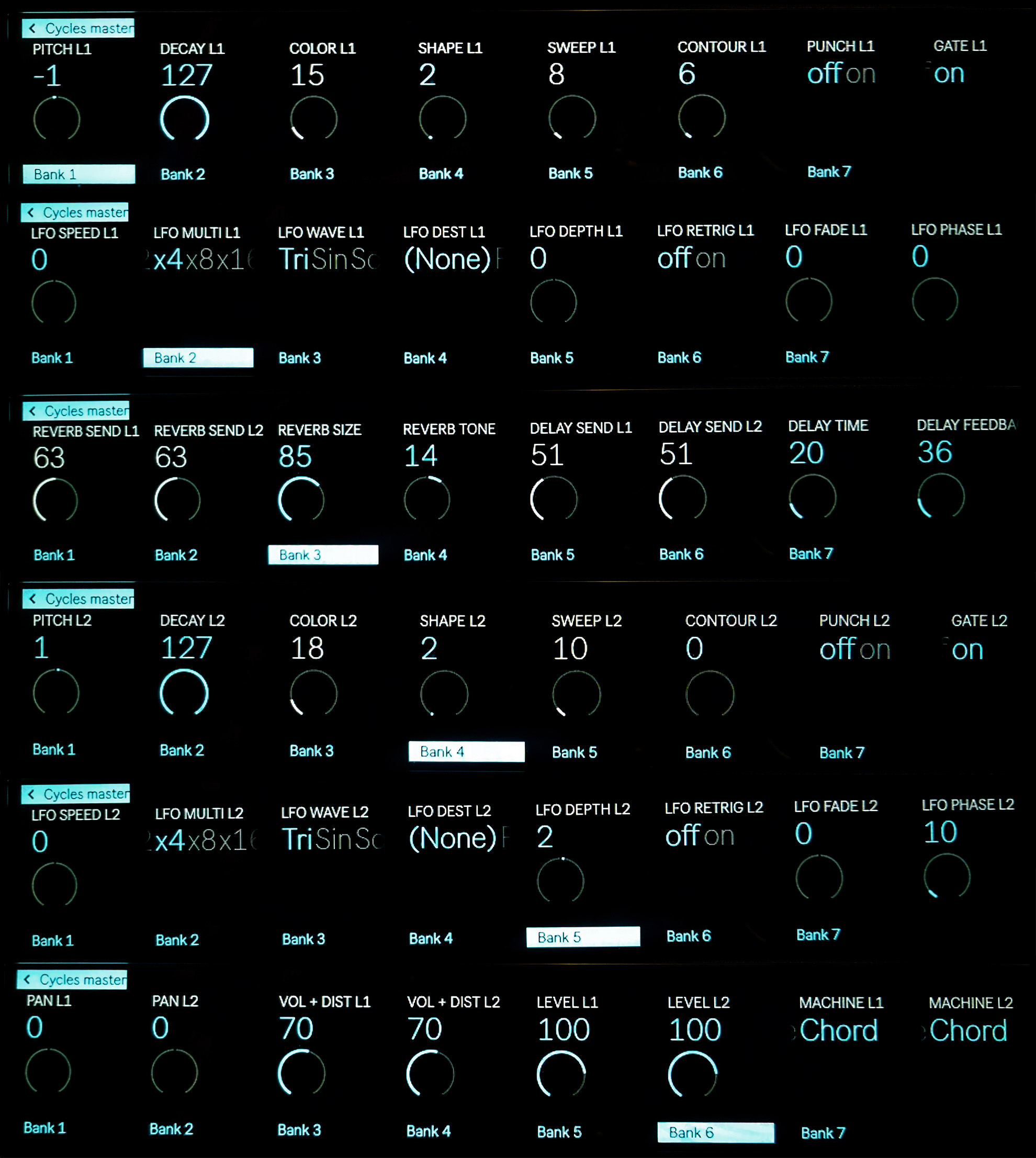This screenshot has height=1158, width=1036.
Task: Toggle PUNCH L2 off/on switch
Action: click(x=854, y=649)
